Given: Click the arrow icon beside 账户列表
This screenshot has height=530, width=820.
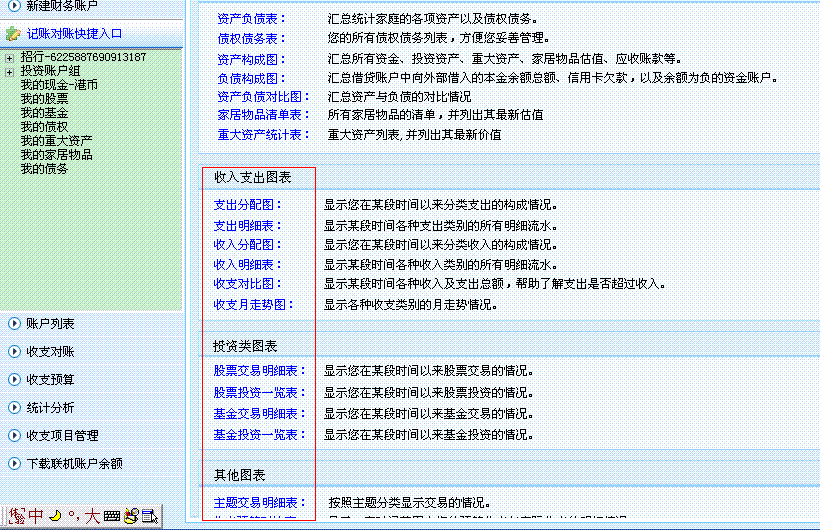Looking at the screenshot, I should [13, 323].
